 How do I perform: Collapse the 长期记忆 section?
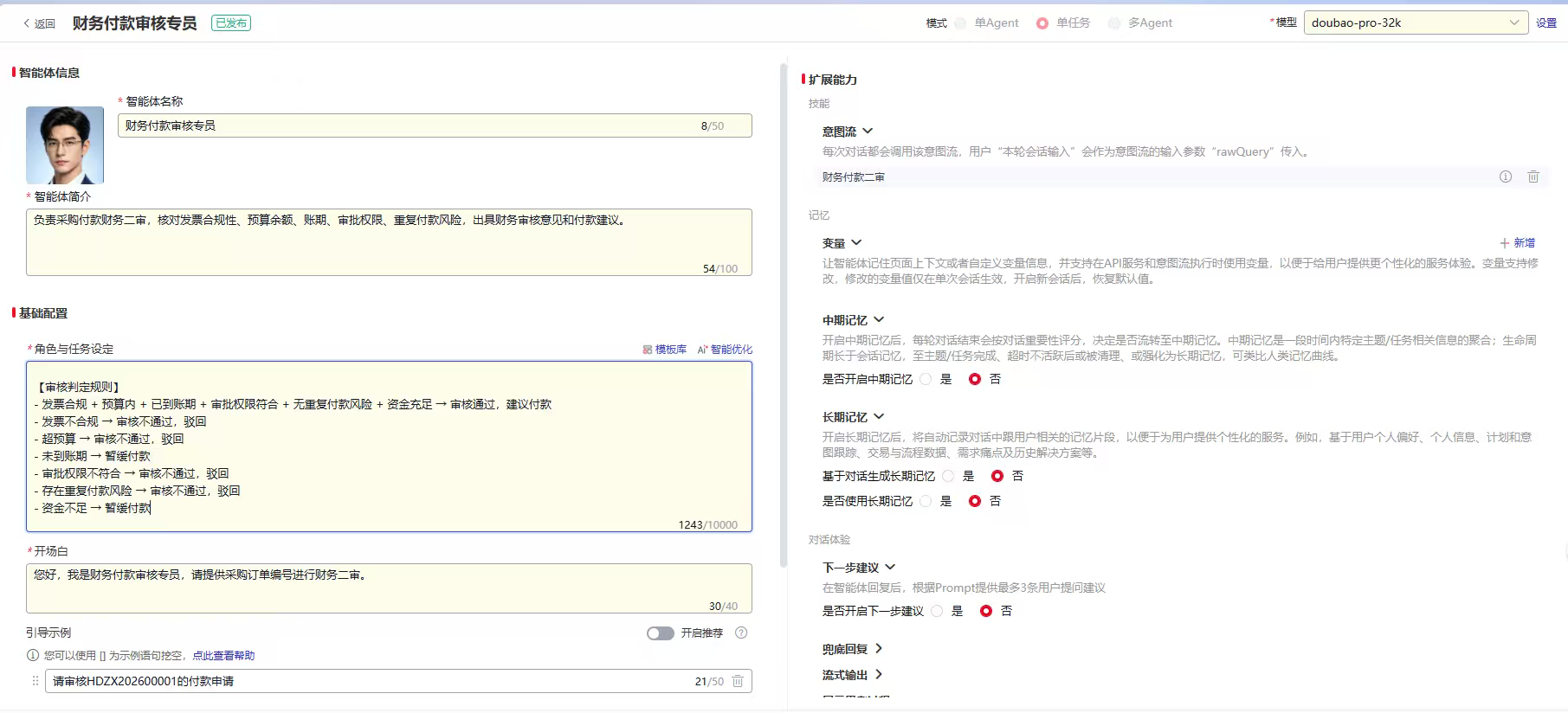(x=879, y=417)
